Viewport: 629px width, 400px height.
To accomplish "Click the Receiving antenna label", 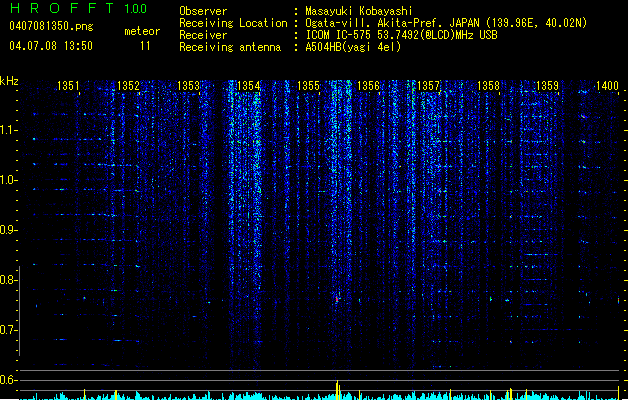I will point(230,47).
